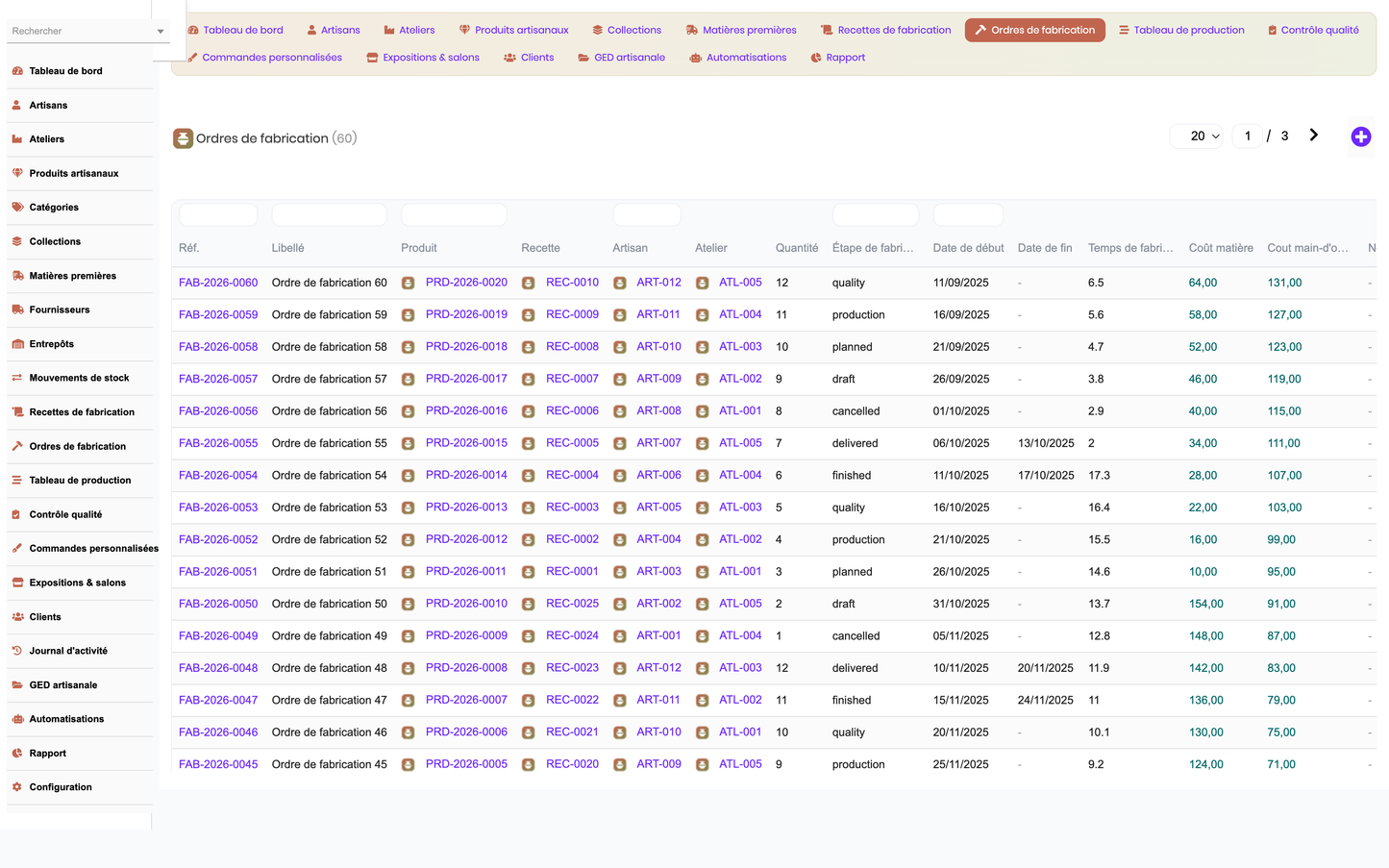Click artisan icon beside ART-012 in first row

point(619,283)
